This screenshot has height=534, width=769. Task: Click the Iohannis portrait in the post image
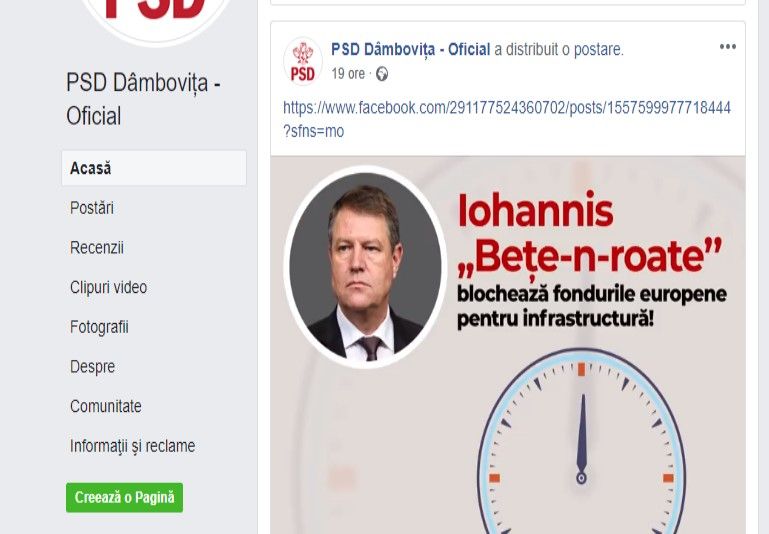(x=365, y=267)
